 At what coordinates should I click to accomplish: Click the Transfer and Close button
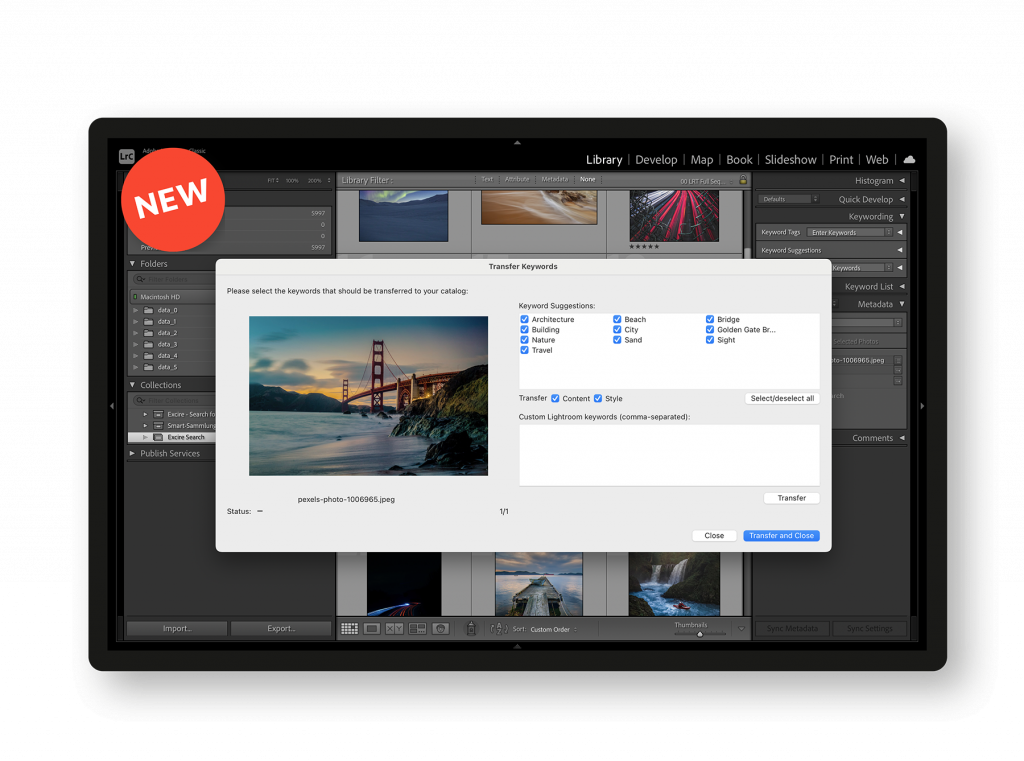pos(781,536)
